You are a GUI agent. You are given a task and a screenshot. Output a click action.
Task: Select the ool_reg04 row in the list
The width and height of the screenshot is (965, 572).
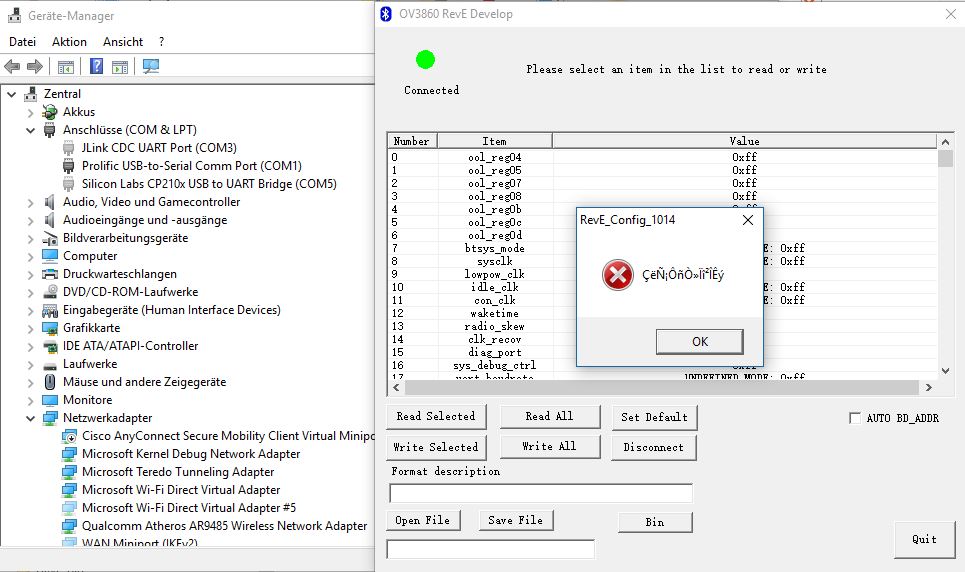click(662, 157)
